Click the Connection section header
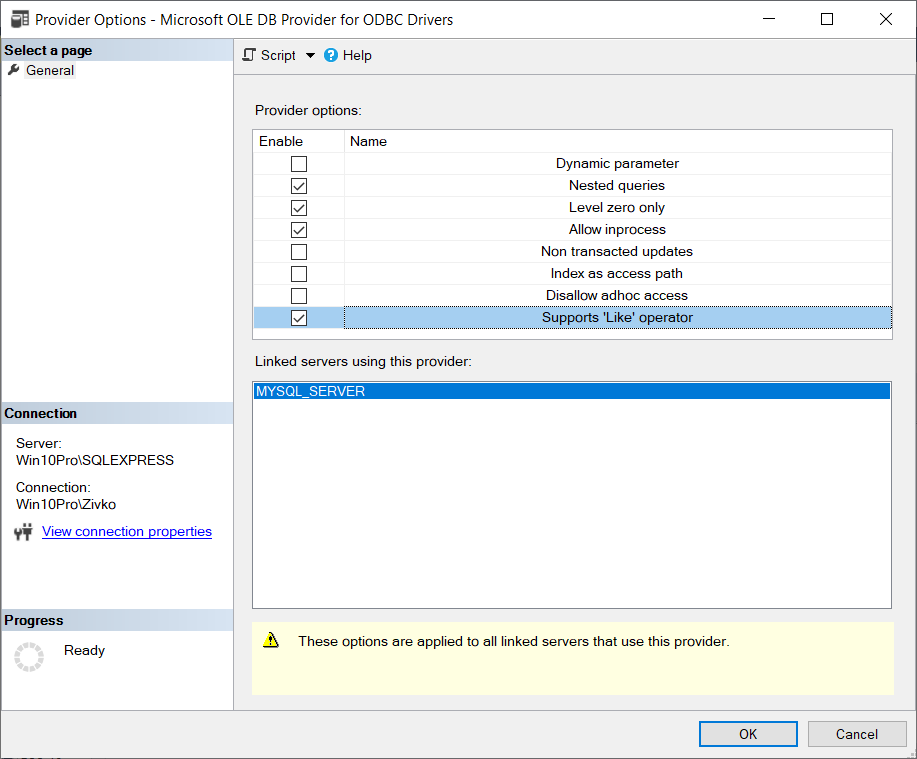Image resolution: width=917 pixels, height=759 pixels. 117,413
